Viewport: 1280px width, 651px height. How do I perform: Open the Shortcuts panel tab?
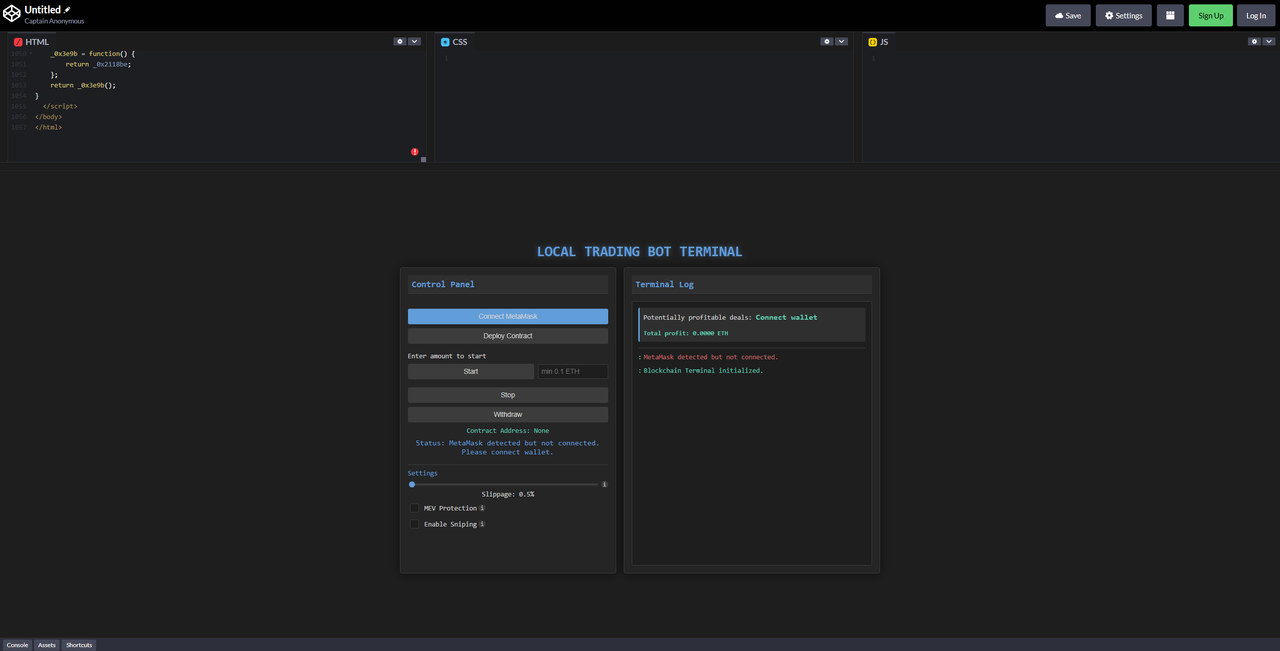click(x=79, y=645)
